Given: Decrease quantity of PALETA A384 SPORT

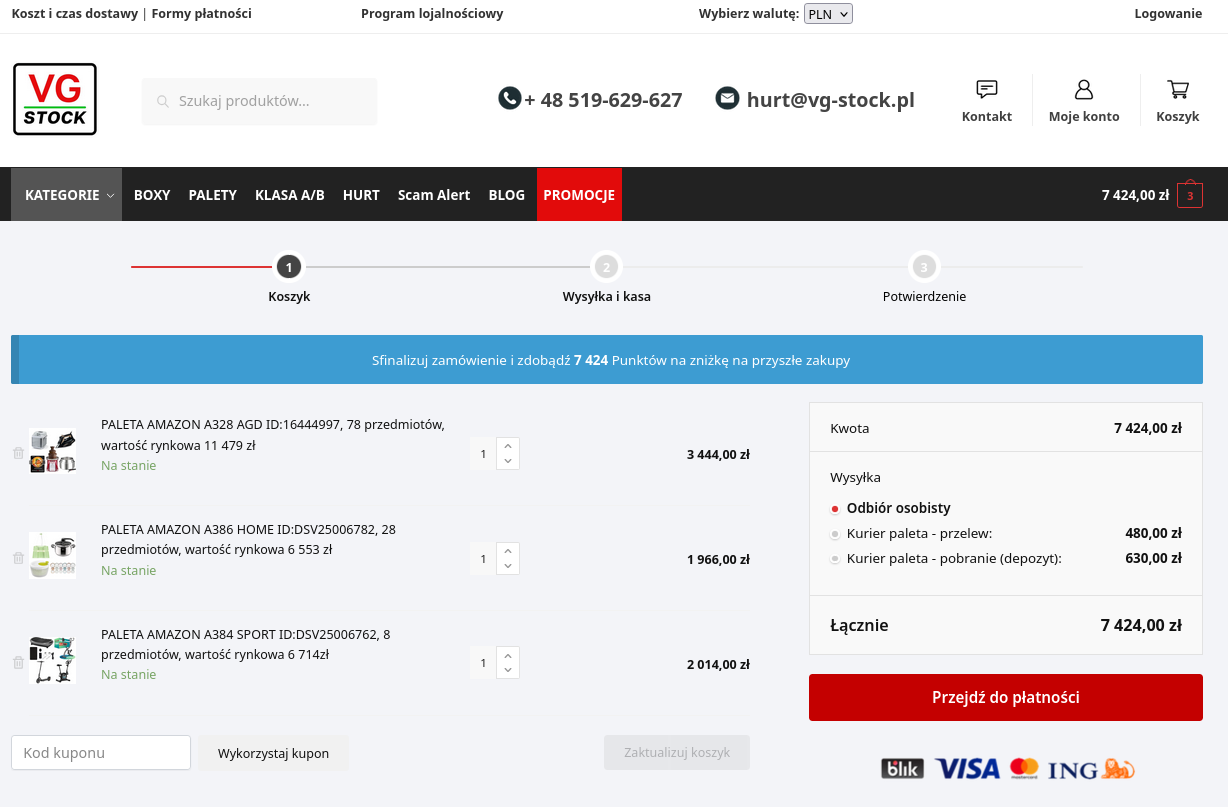Looking at the screenshot, I should click(508, 670).
